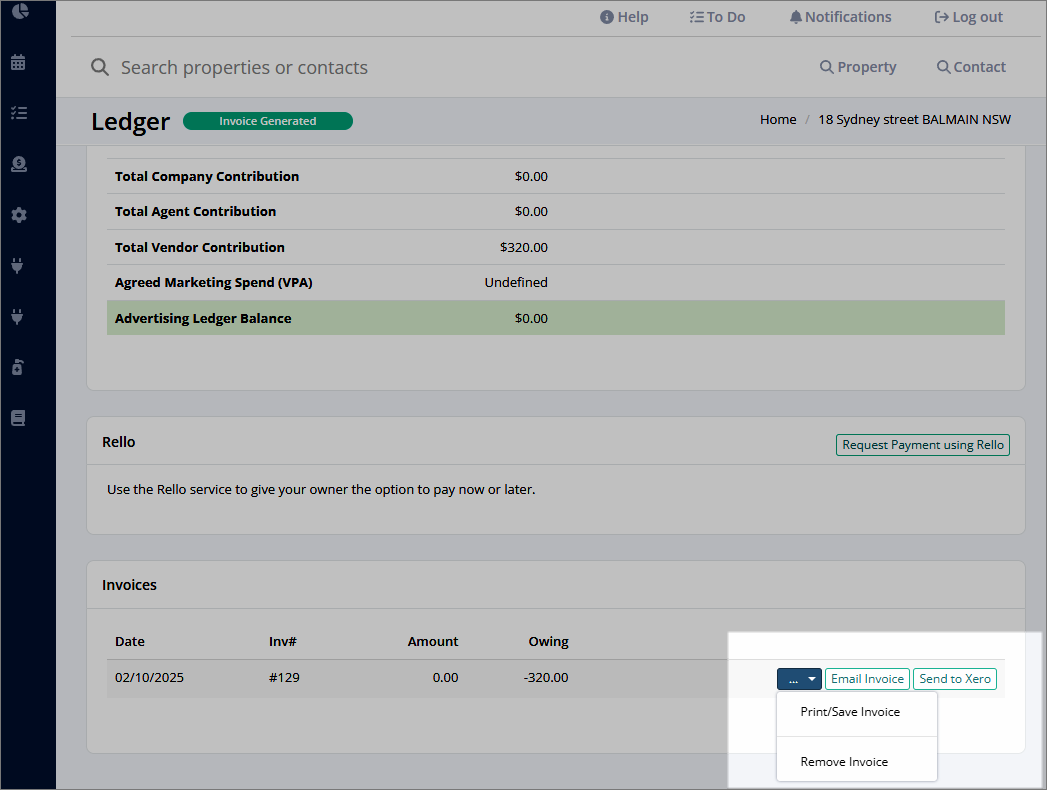Open the calendar icon in sidebar
Screen dimensions: 1047x790
click(x=18, y=62)
